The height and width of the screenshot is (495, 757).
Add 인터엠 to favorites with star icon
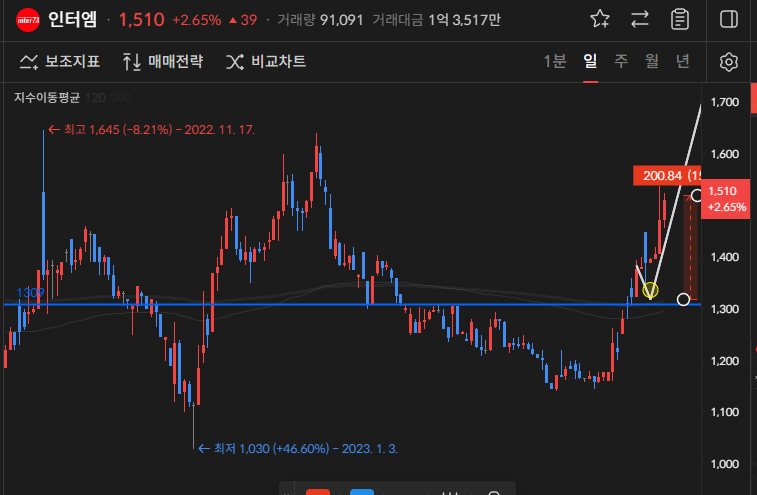pos(600,20)
